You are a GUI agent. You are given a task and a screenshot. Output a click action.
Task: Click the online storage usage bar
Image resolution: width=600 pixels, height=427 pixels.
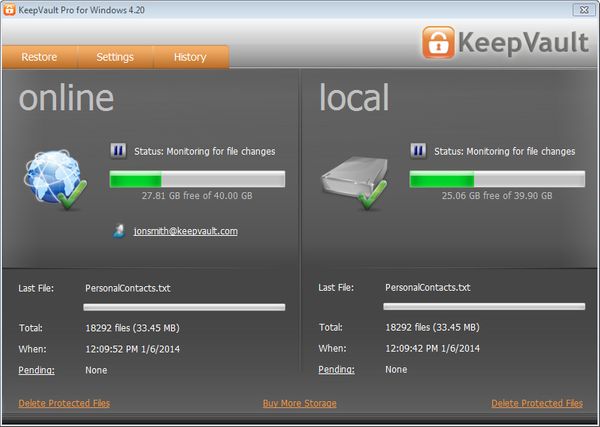pos(197,179)
